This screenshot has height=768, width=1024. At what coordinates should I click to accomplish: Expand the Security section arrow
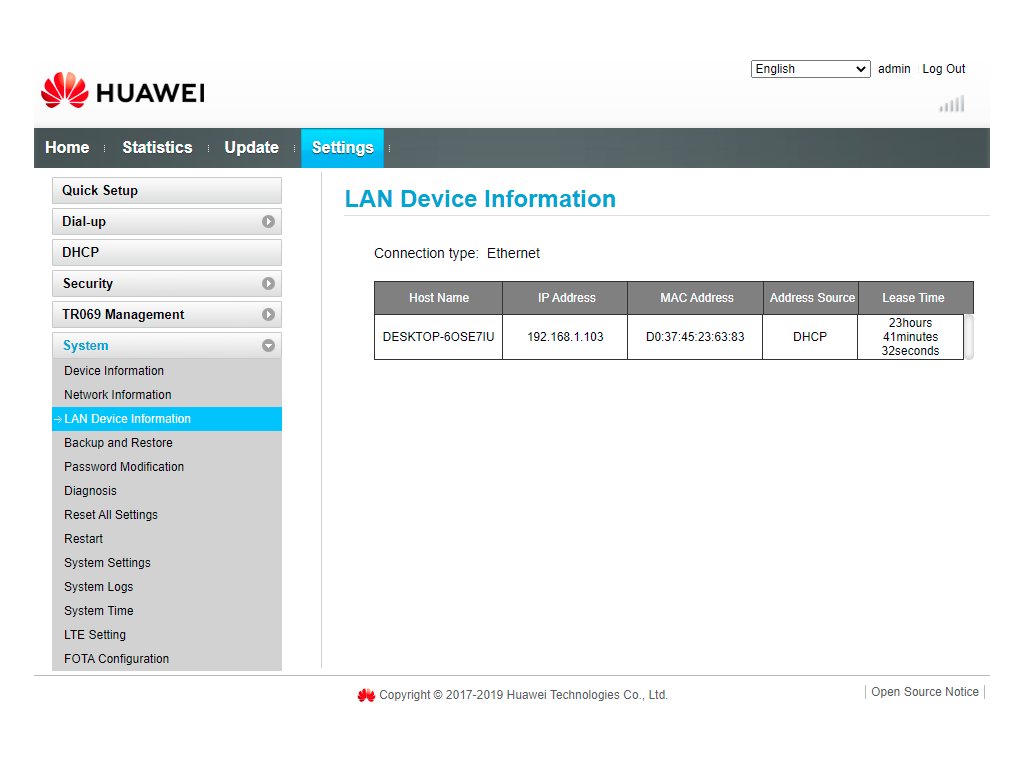click(x=268, y=284)
